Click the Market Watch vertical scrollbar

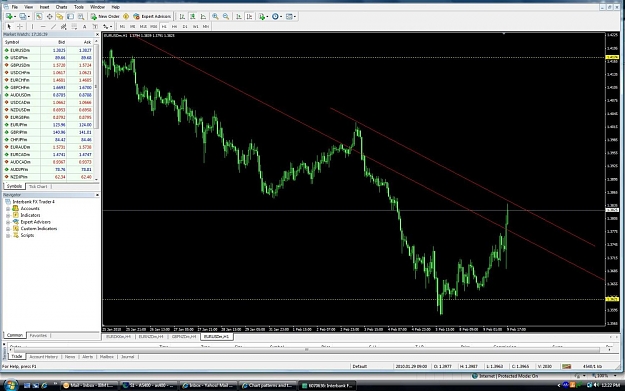[96, 110]
